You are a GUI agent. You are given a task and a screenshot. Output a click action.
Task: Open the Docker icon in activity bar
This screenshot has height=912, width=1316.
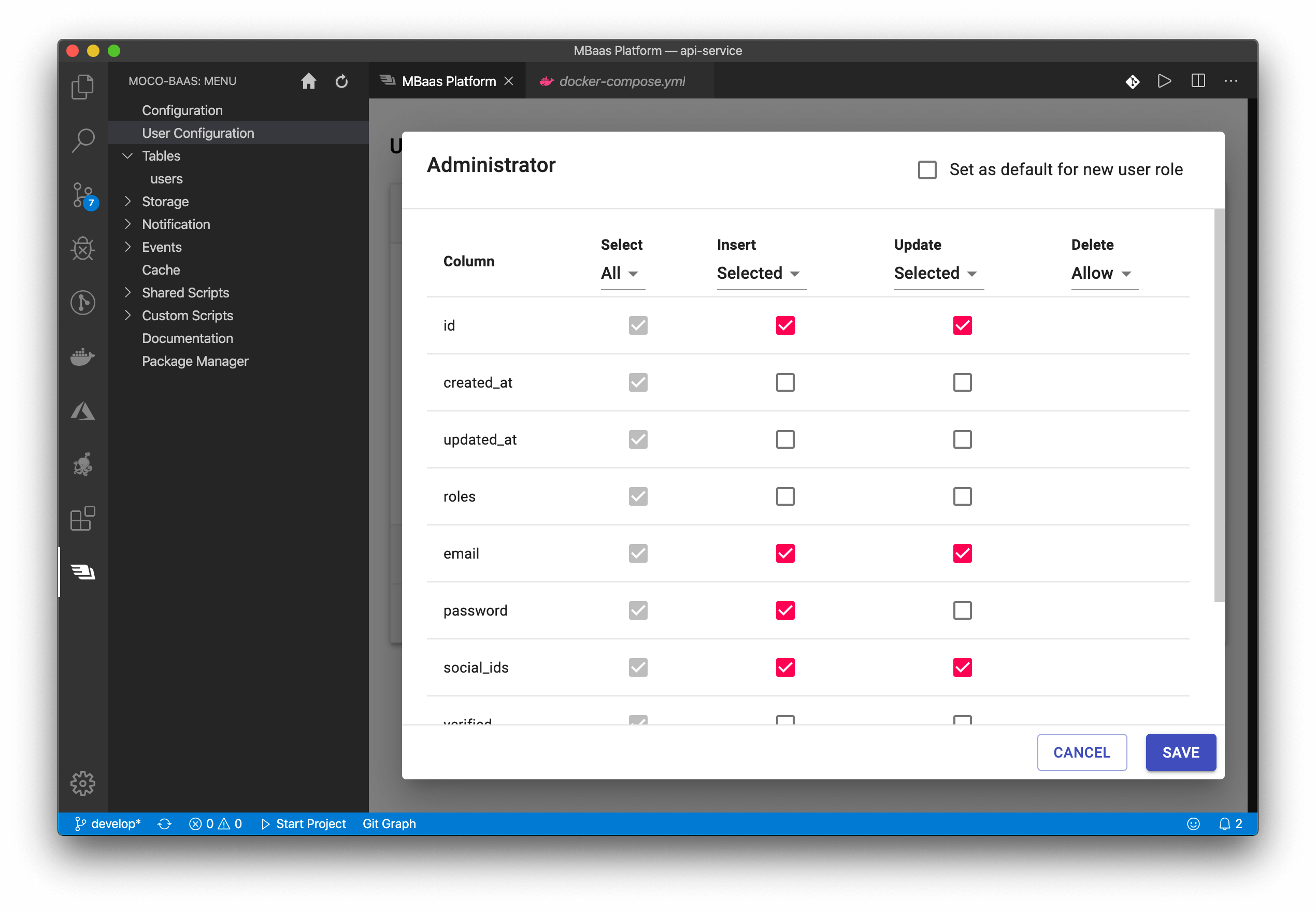click(83, 357)
